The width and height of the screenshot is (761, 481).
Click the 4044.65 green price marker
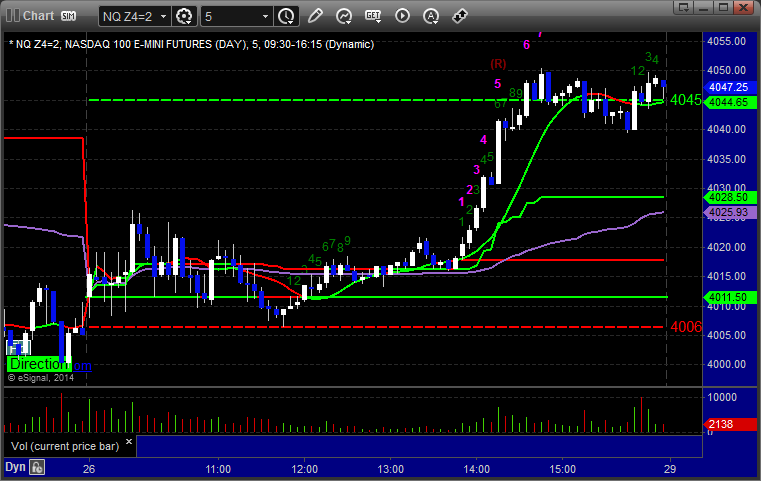729,102
